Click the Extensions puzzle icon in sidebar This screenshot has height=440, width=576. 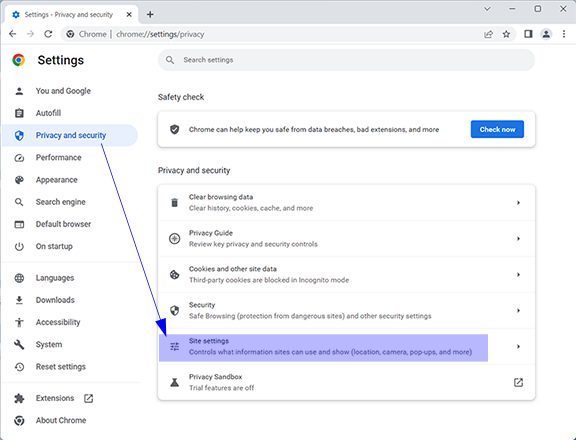[19, 398]
